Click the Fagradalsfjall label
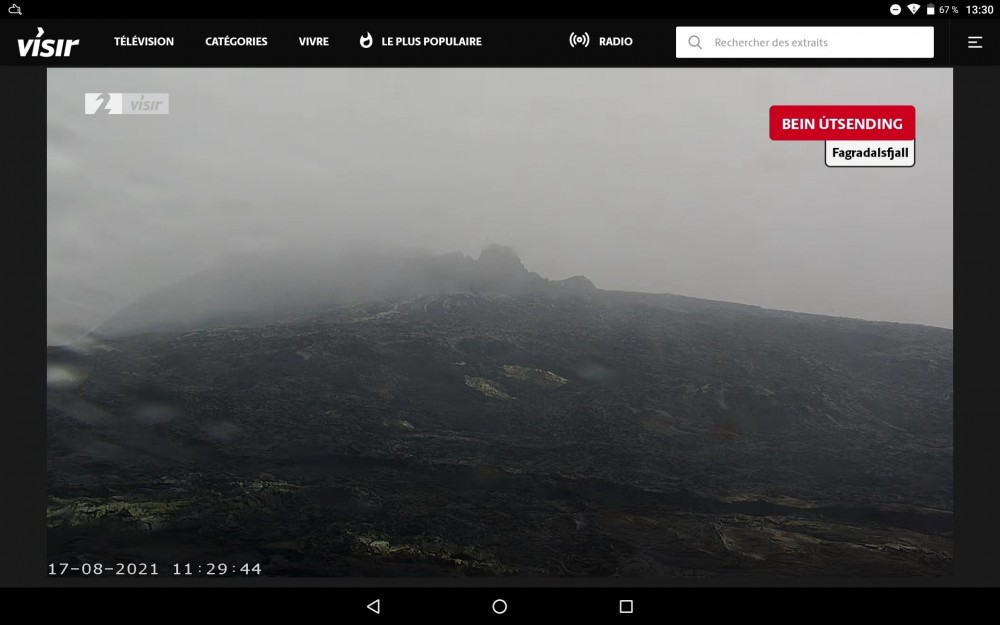Image resolution: width=1000 pixels, height=625 pixels. click(869, 152)
